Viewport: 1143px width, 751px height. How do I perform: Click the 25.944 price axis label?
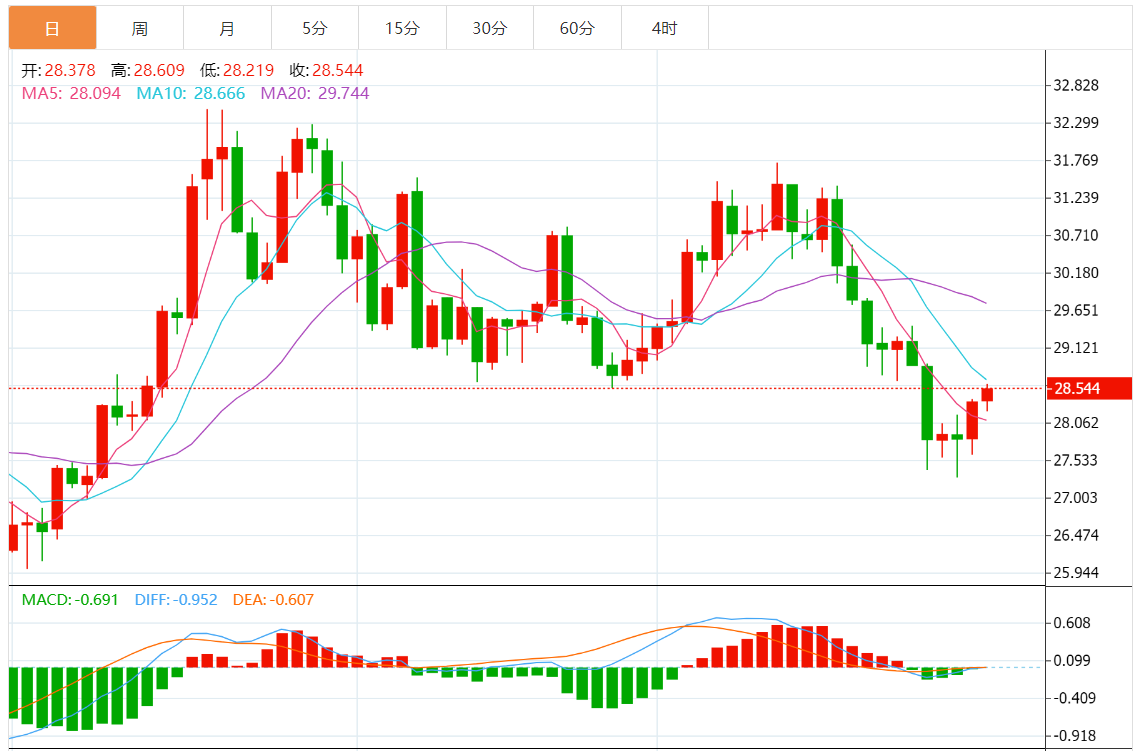pyautogui.click(x=1076, y=573)
